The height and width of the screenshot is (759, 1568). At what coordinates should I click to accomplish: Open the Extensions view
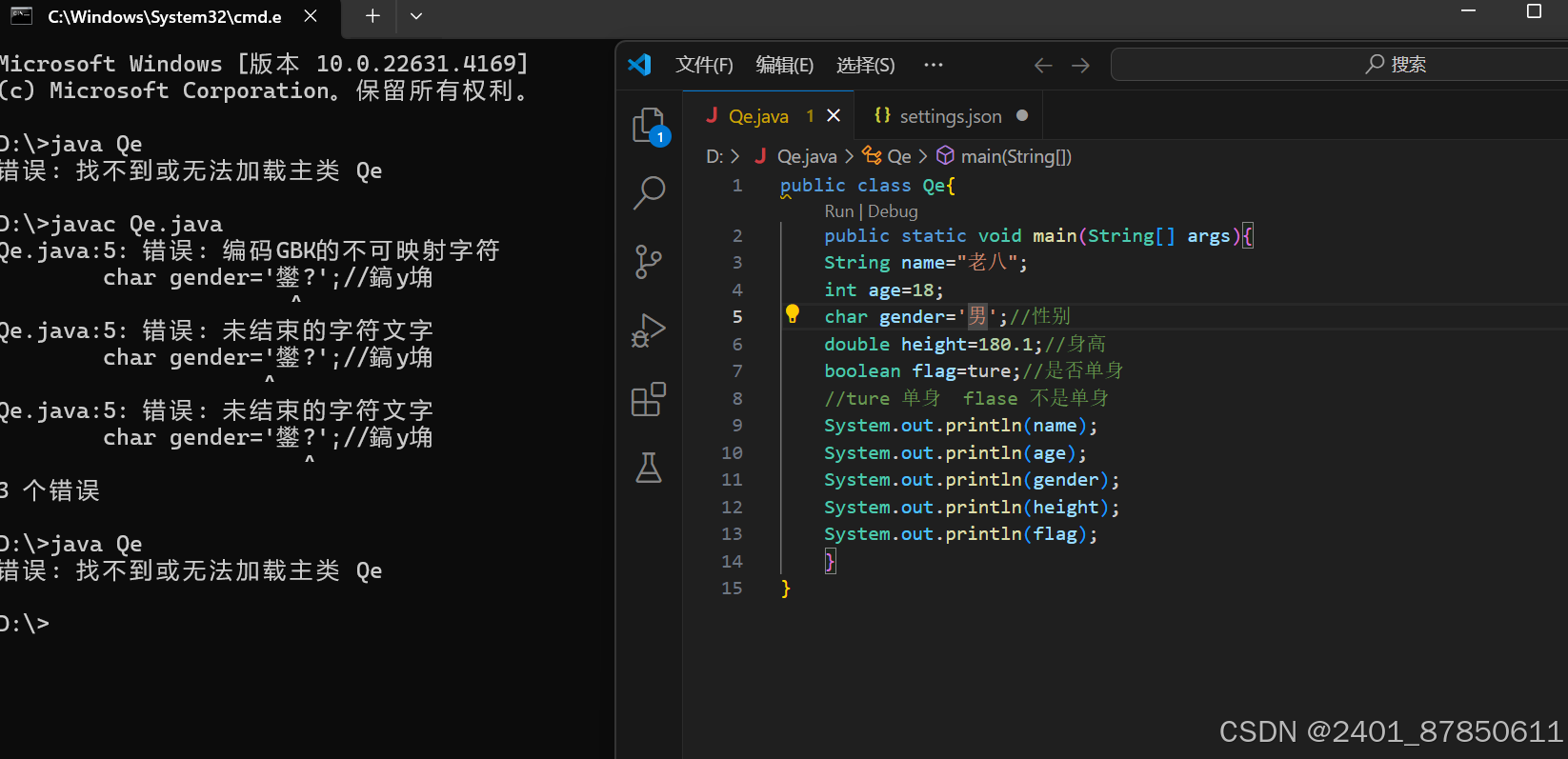[x=649, y=399]
